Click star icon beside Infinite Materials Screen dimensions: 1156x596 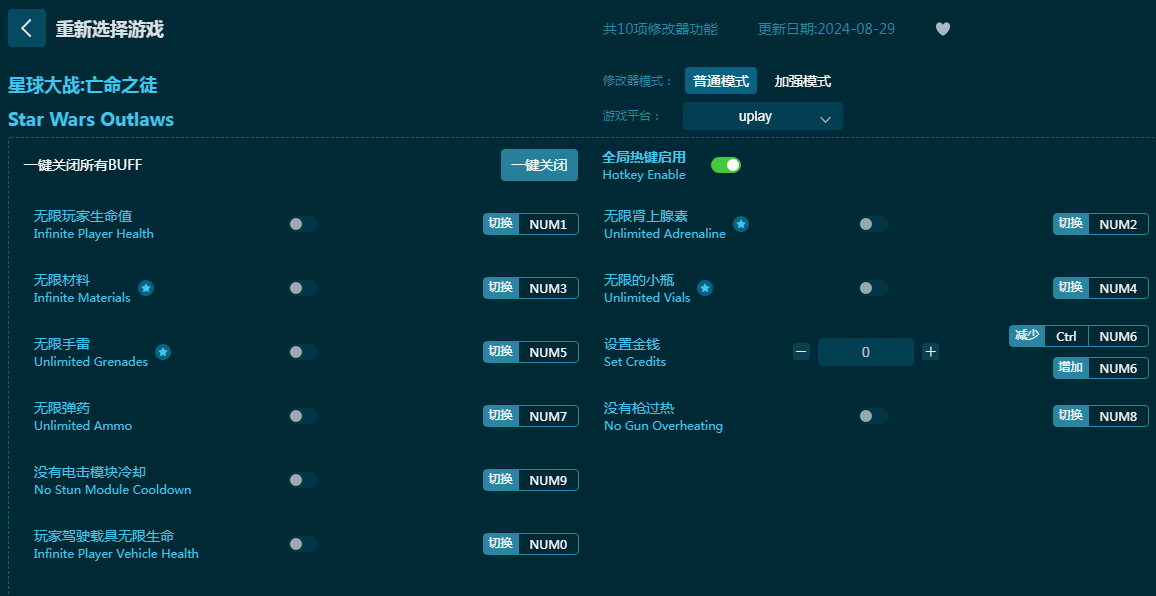coord(146,288)
